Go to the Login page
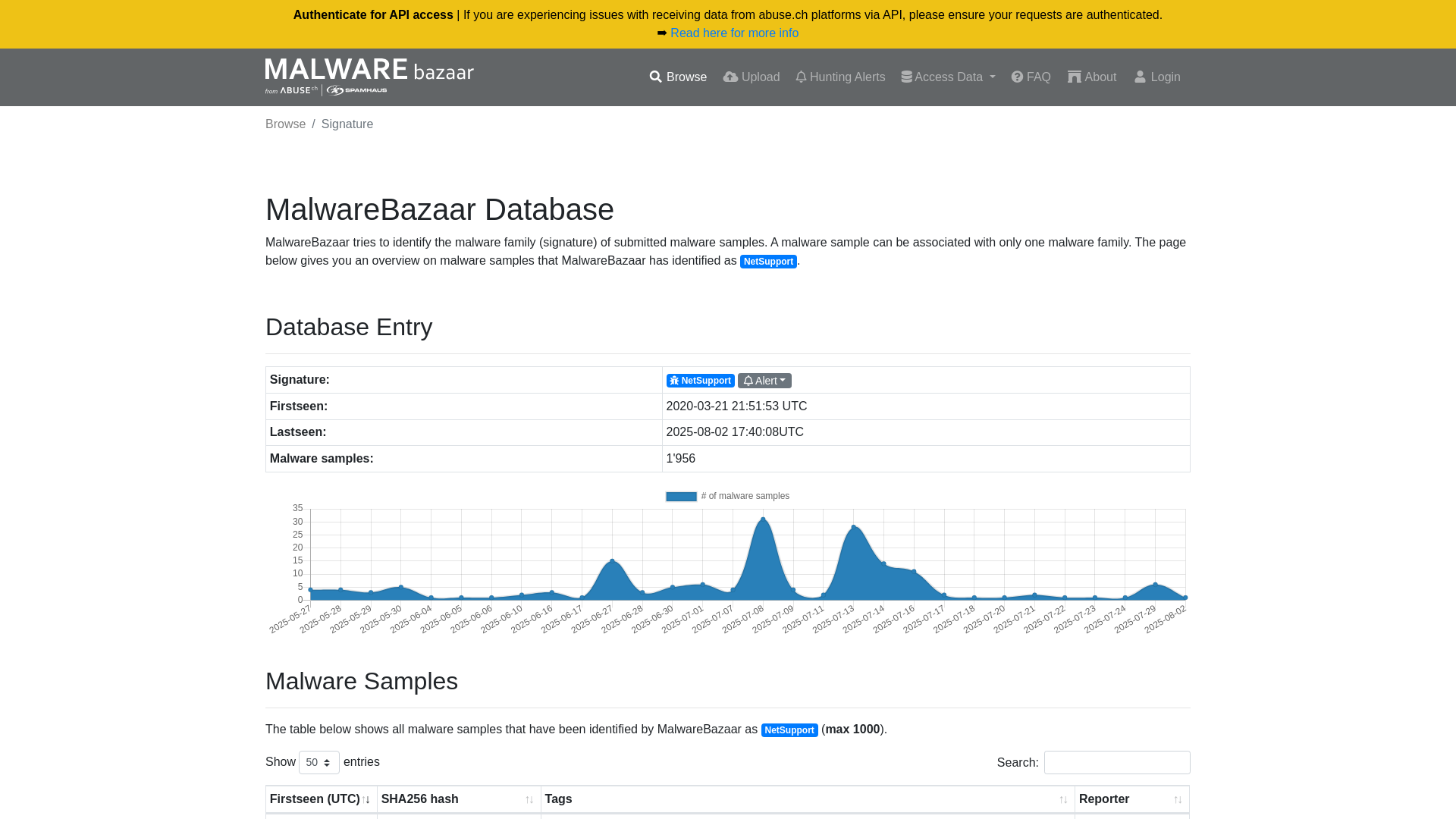This screenshot has width=1456, height=819. tap(1157, 77)
